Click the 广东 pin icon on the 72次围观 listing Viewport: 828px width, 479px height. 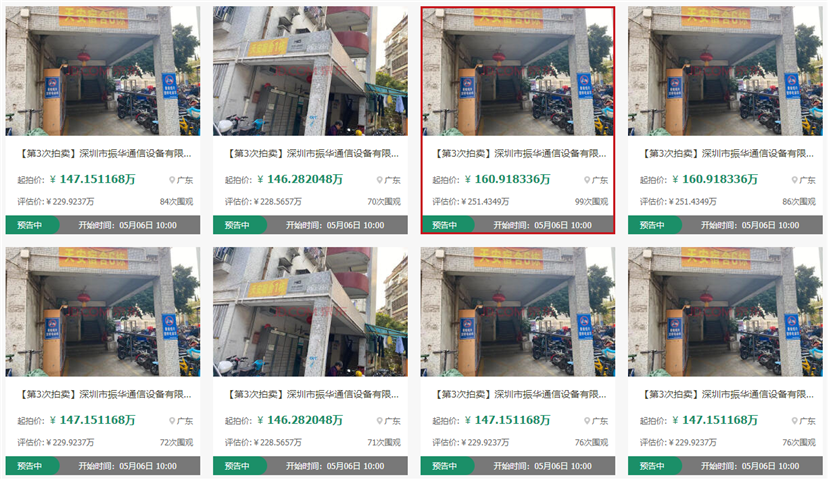pyautogui.click(x=172, y=421)
